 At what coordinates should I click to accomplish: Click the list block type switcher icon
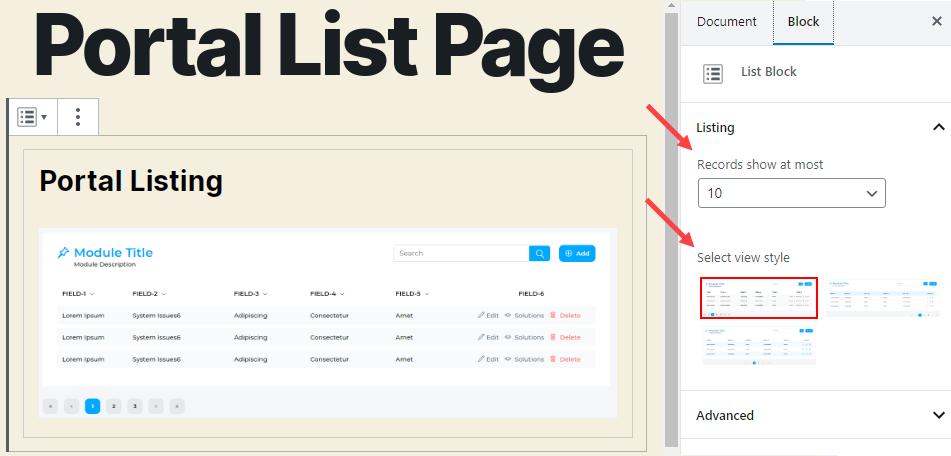(32, 117)
